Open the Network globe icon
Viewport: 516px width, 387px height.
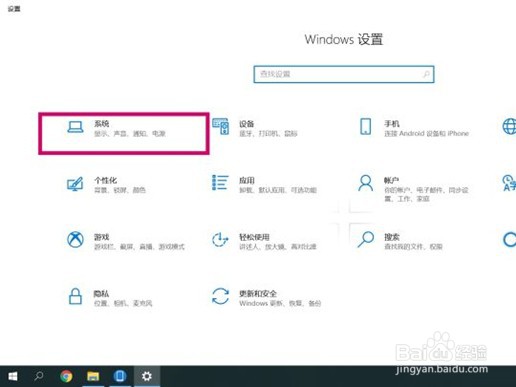coord(509,127)
